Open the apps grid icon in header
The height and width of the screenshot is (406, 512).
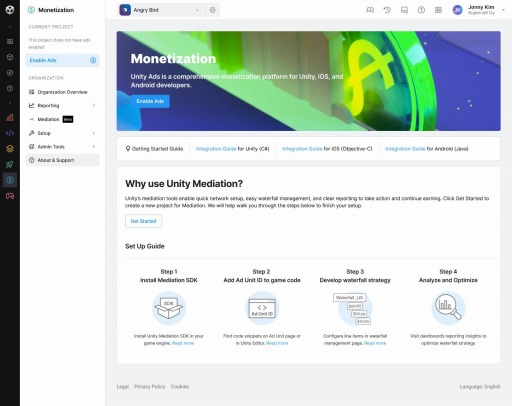(x=438, y=10)
